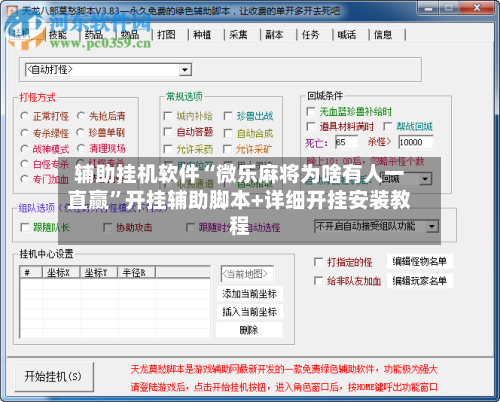Open the 喊话 tab

click(x=347, y=35)
